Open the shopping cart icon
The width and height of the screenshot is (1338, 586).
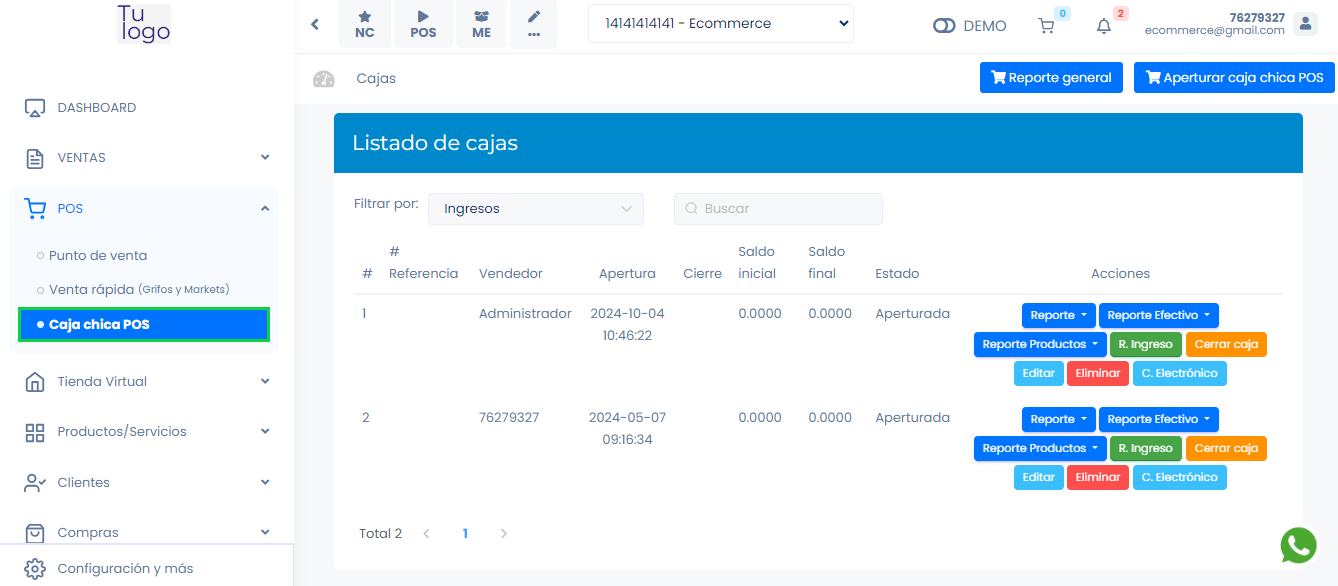pos(1046,27)
